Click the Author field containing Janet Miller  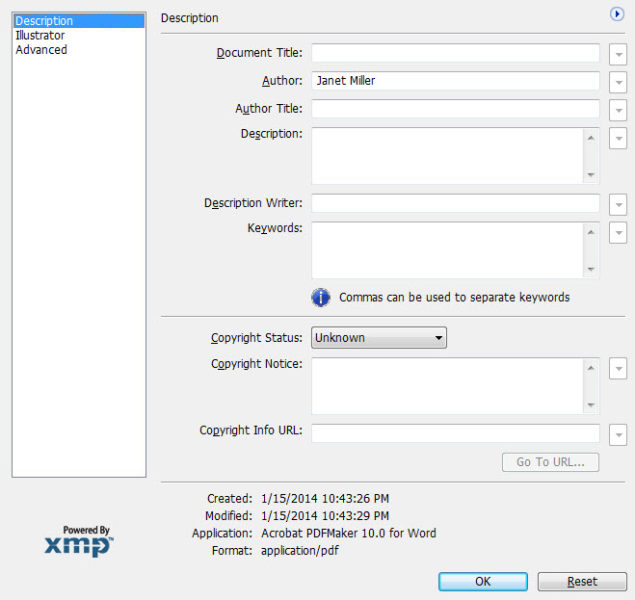(x=455, y=81)
